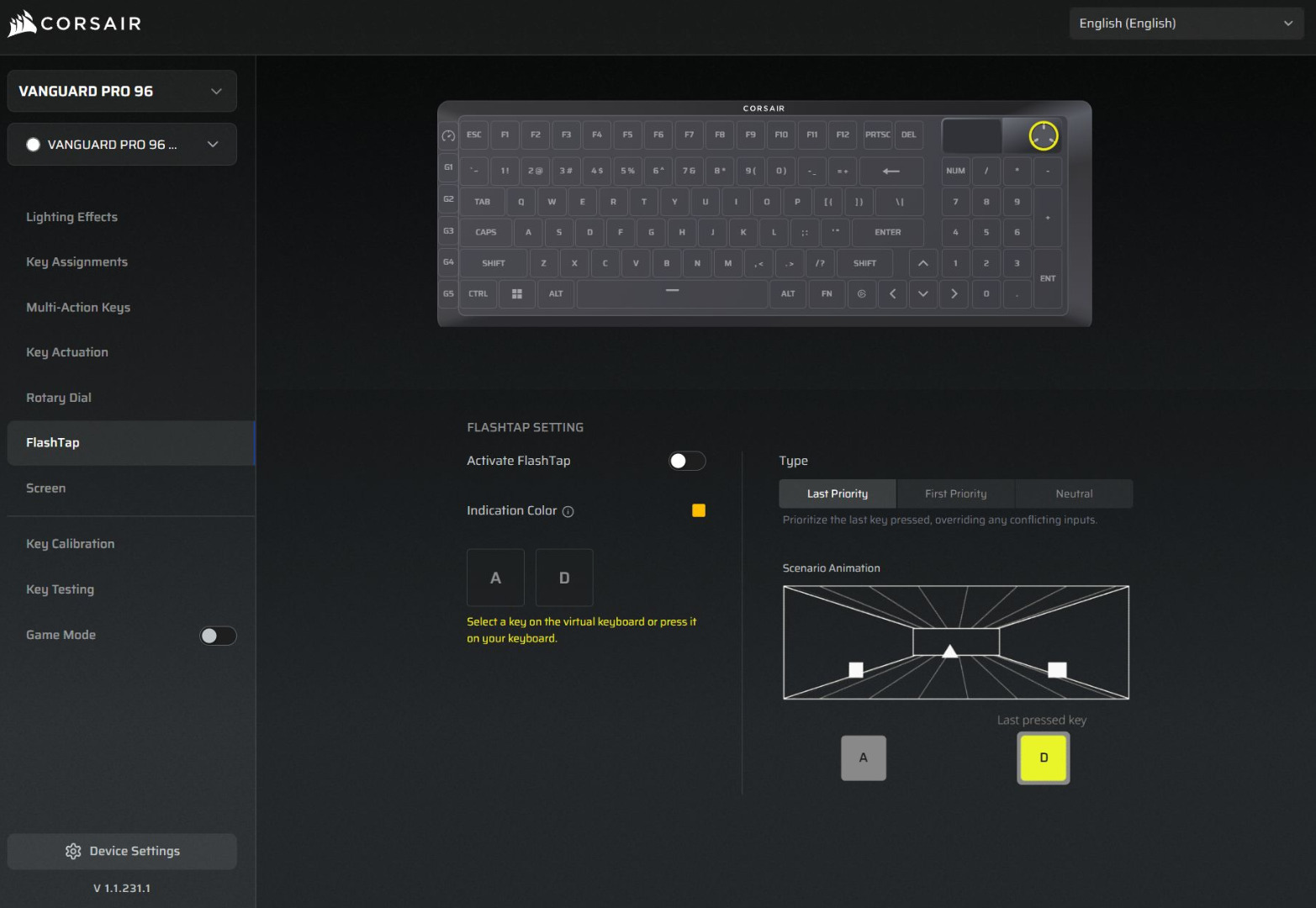Image resolution: width=1316 pixels, height=908 pixels.
Task: Toggle Game Mode switch on
Action: (217, 636)
